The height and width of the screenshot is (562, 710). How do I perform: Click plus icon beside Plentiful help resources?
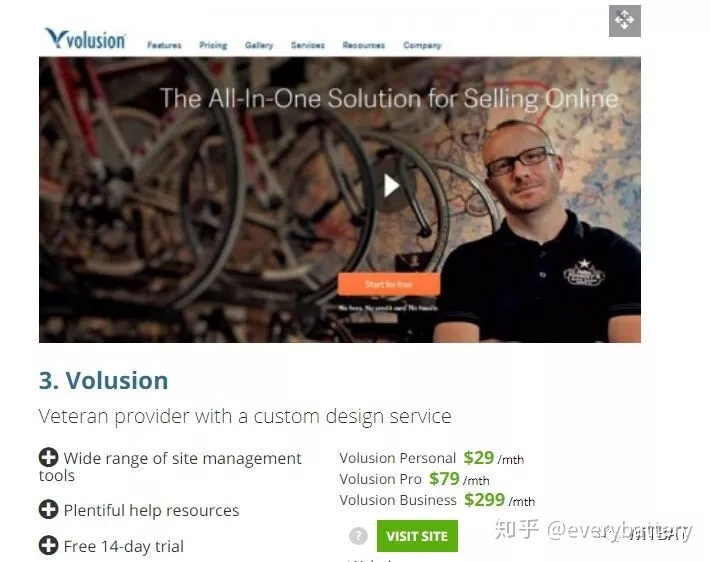[x=48, y=509]
